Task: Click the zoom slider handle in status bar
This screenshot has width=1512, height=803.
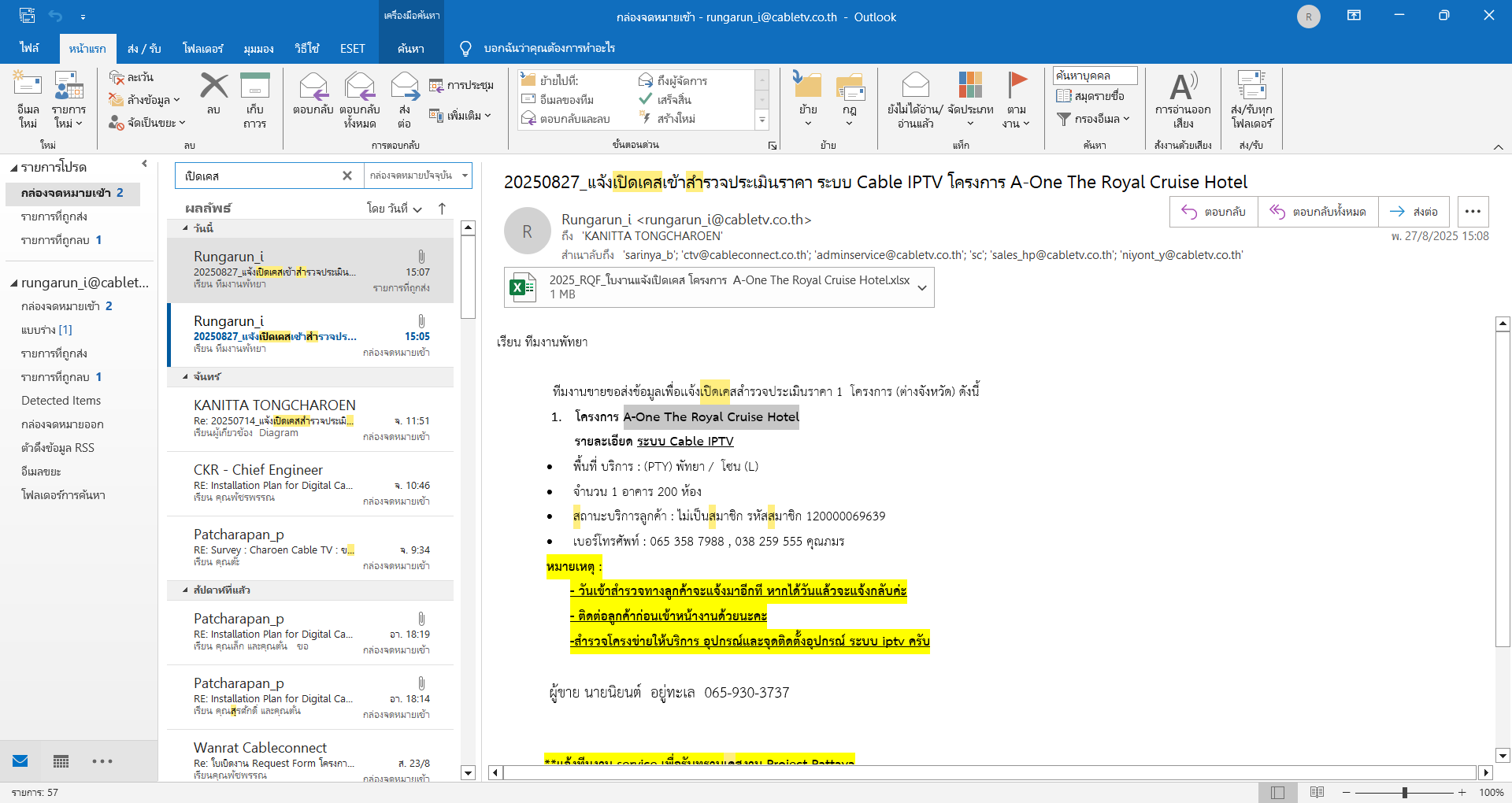Action: [1404, 793]
